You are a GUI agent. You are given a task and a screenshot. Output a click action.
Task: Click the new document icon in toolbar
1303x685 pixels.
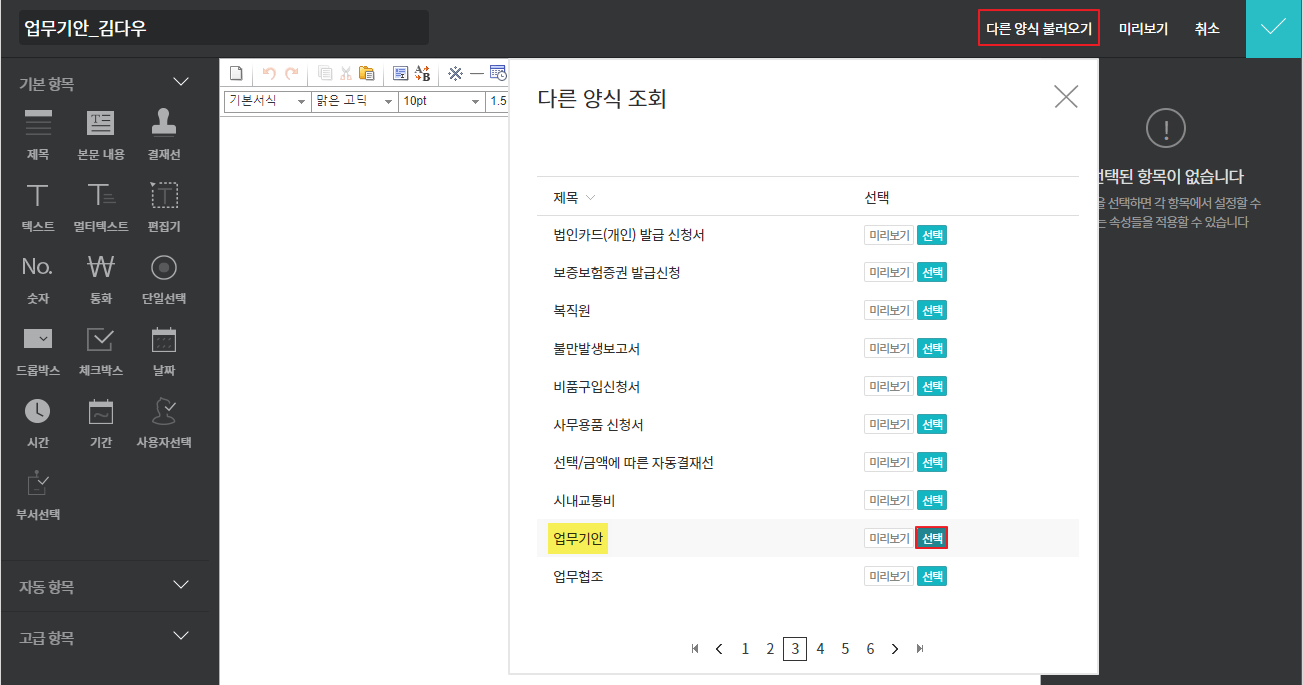237,73
